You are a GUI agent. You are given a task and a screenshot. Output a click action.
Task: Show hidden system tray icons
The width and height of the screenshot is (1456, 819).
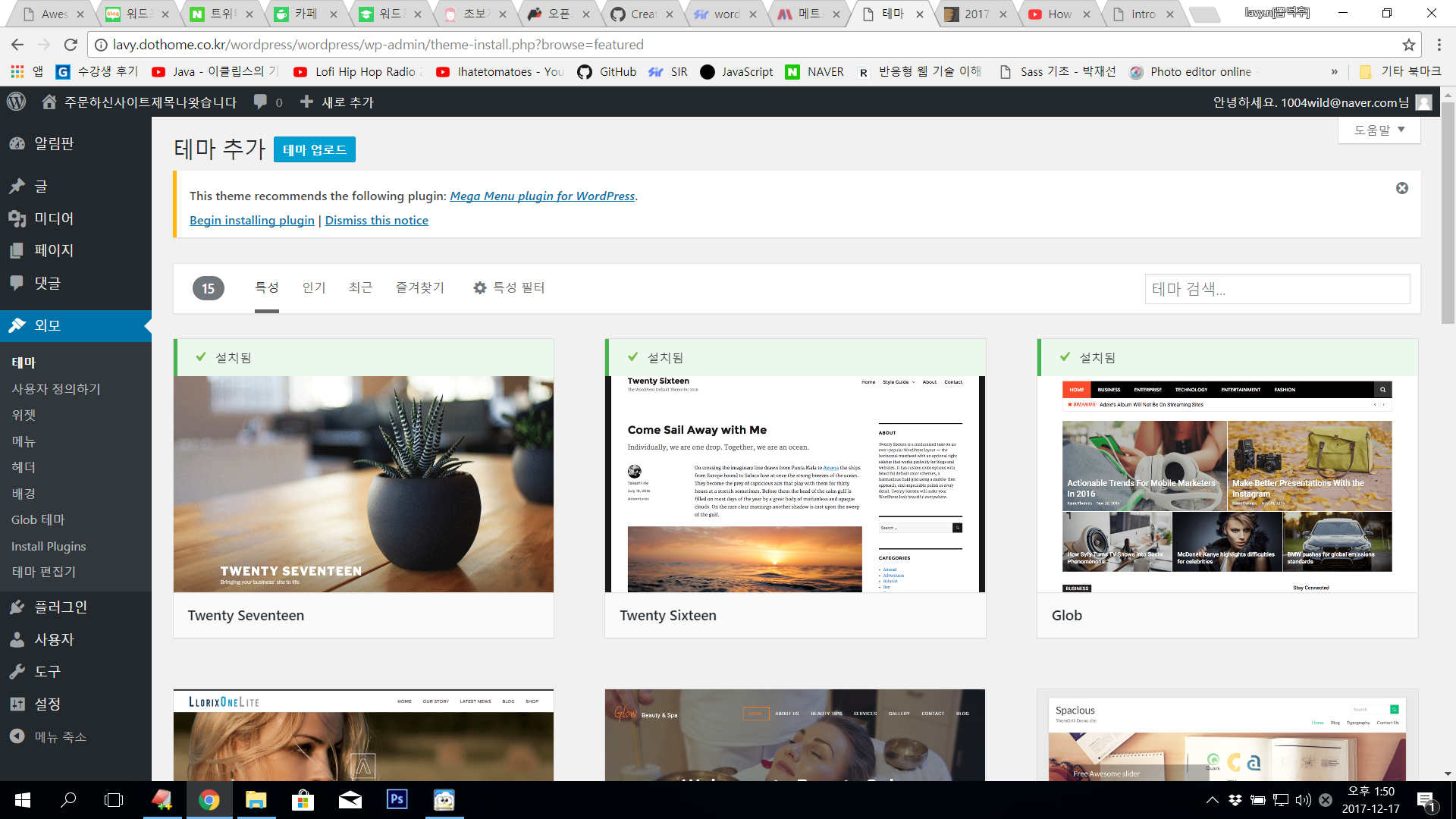pos(1212,799)
